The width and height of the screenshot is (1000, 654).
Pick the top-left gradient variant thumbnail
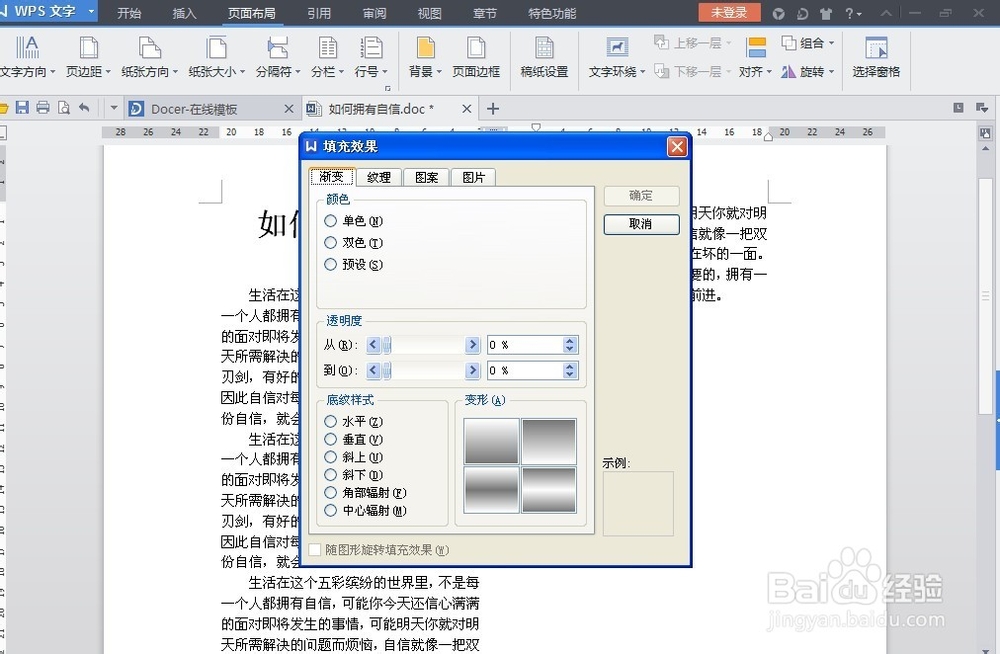tap(490, 440)
